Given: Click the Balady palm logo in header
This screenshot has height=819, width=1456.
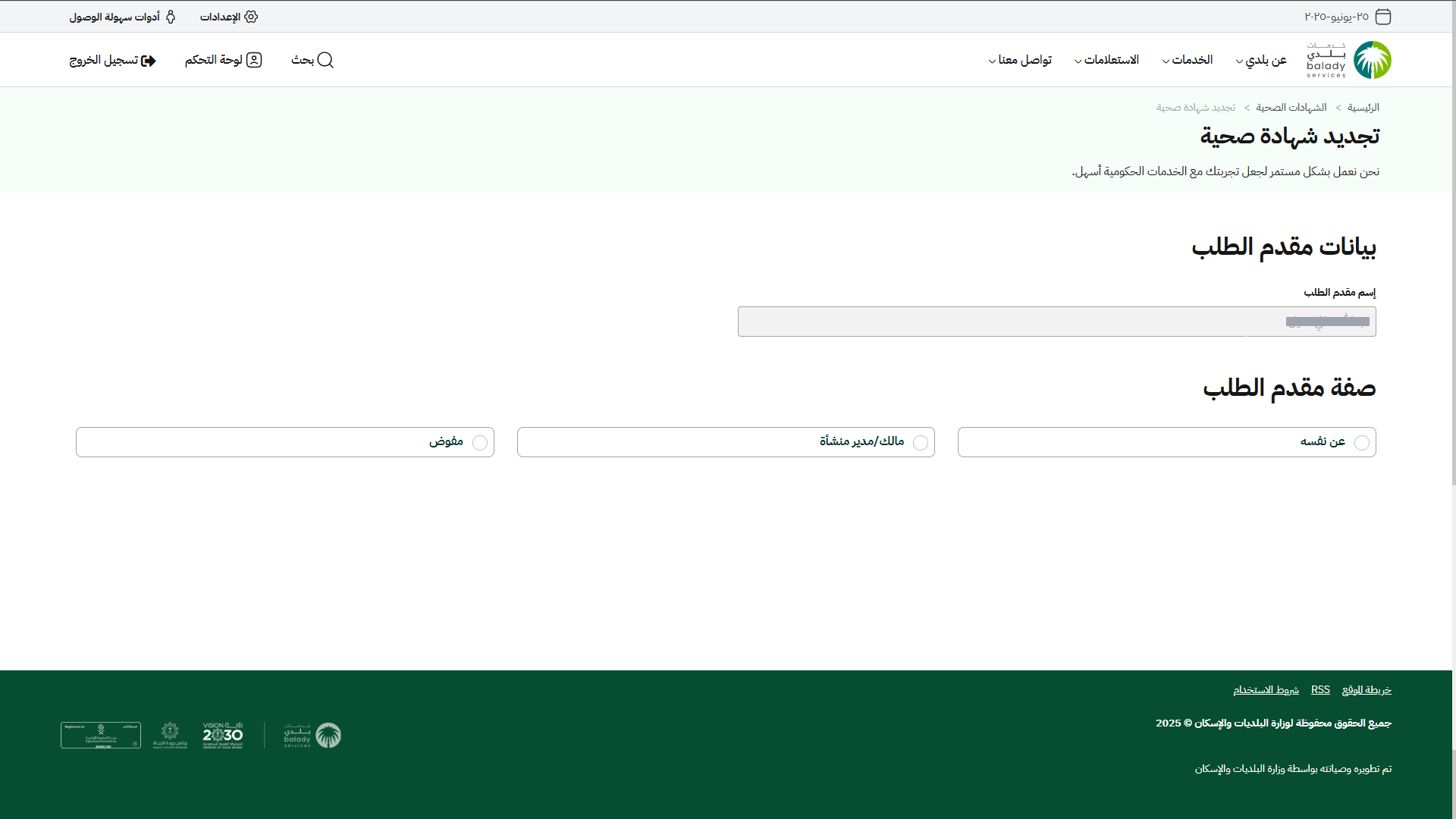Looking at the screenshot, I should pyautogui.click(x=1372, y=60).
